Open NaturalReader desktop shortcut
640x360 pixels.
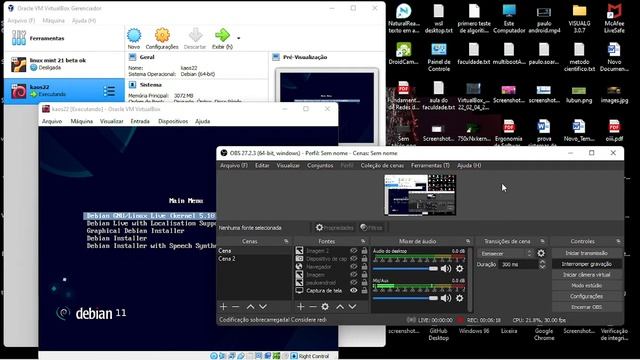pos(403,18)
